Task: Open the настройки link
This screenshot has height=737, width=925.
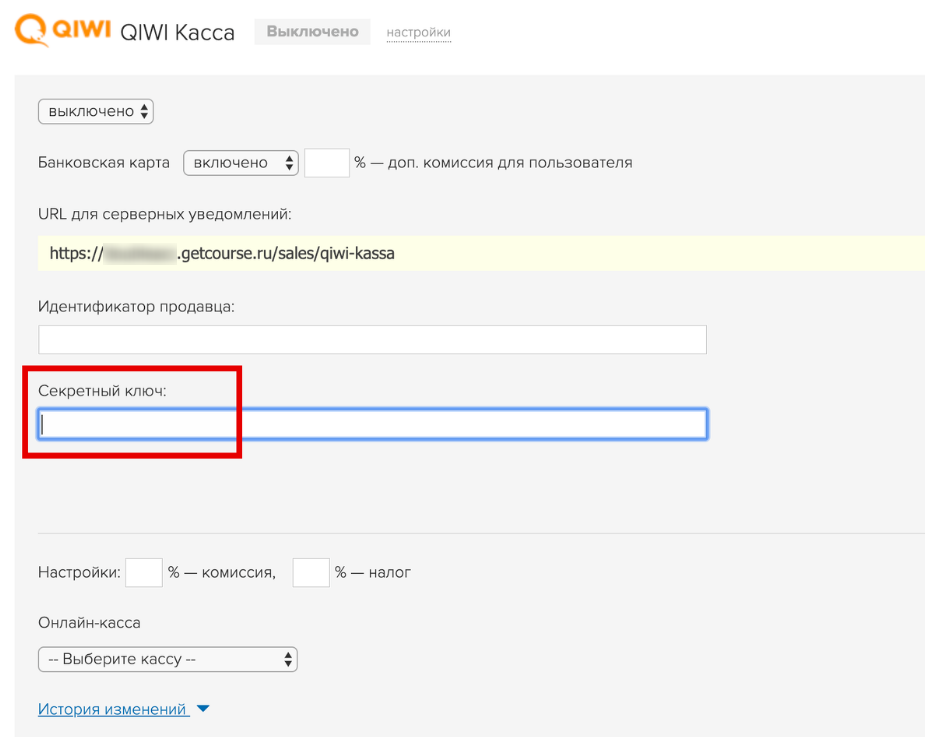Action: tap(418, 32)
